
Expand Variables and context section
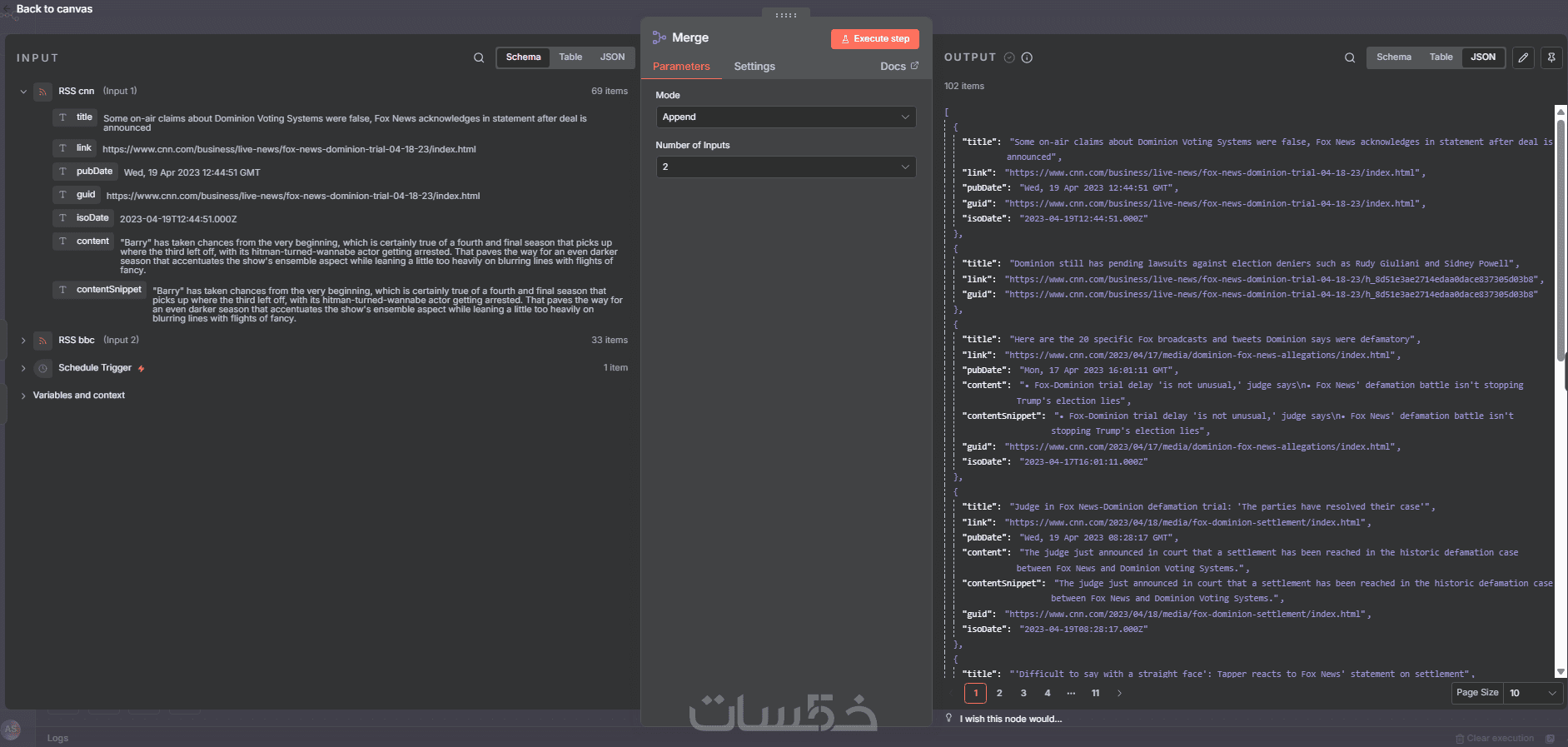click(23, 396)
